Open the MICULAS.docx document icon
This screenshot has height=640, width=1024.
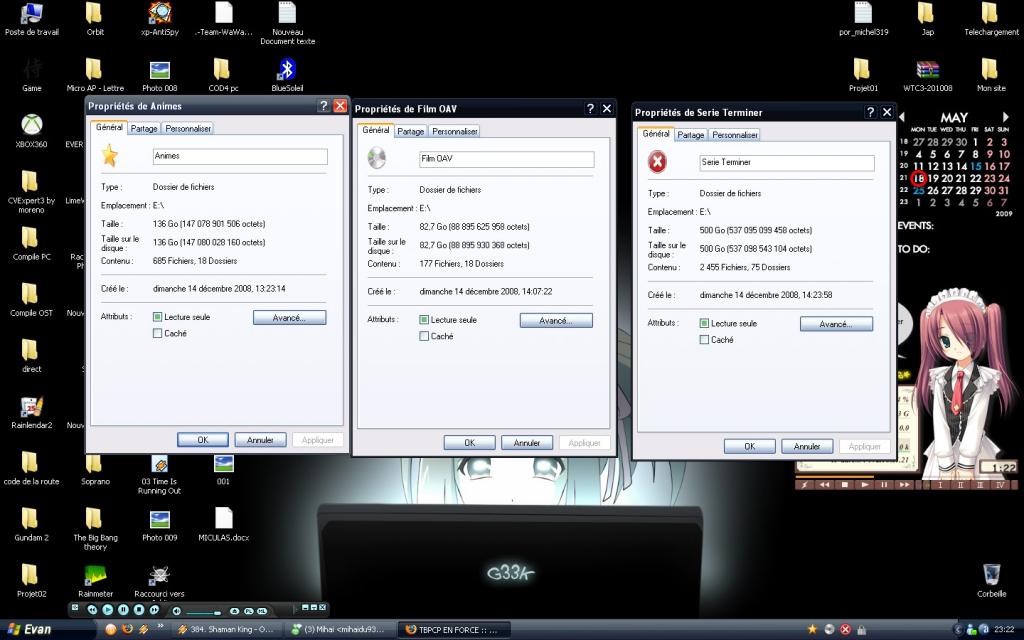click(x=223, y=524)
